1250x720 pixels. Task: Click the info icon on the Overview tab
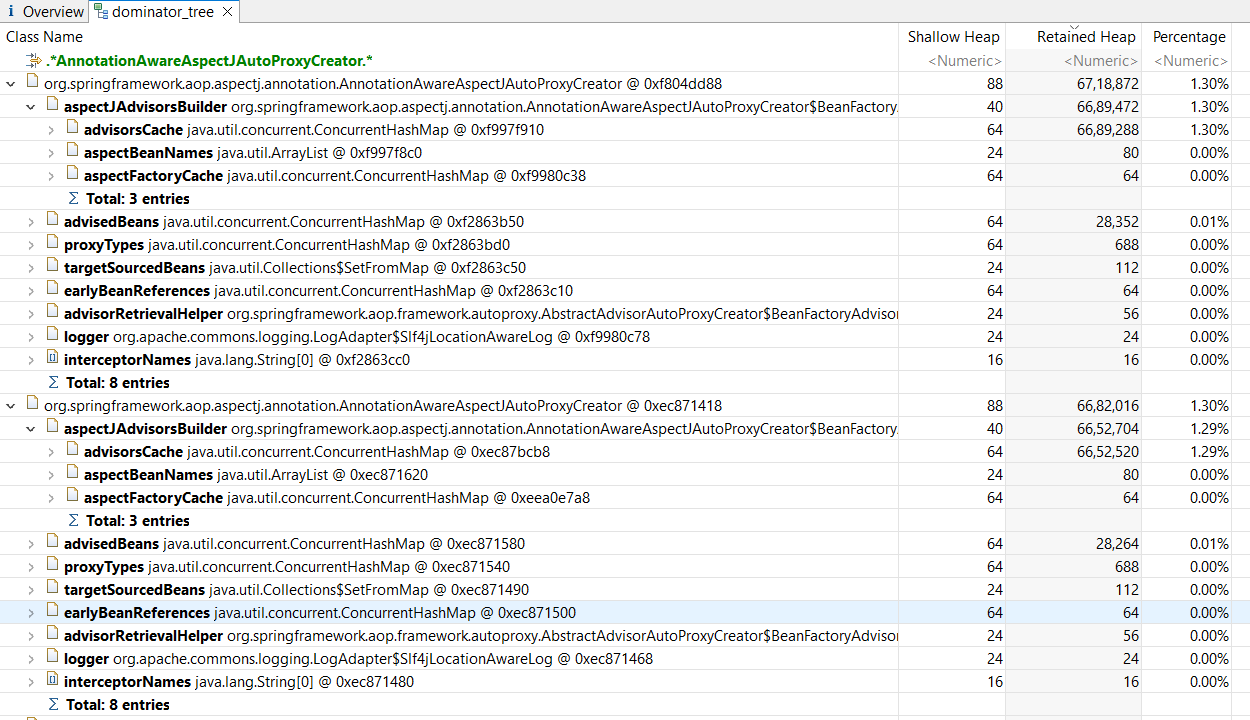click(x=11, y=12)
